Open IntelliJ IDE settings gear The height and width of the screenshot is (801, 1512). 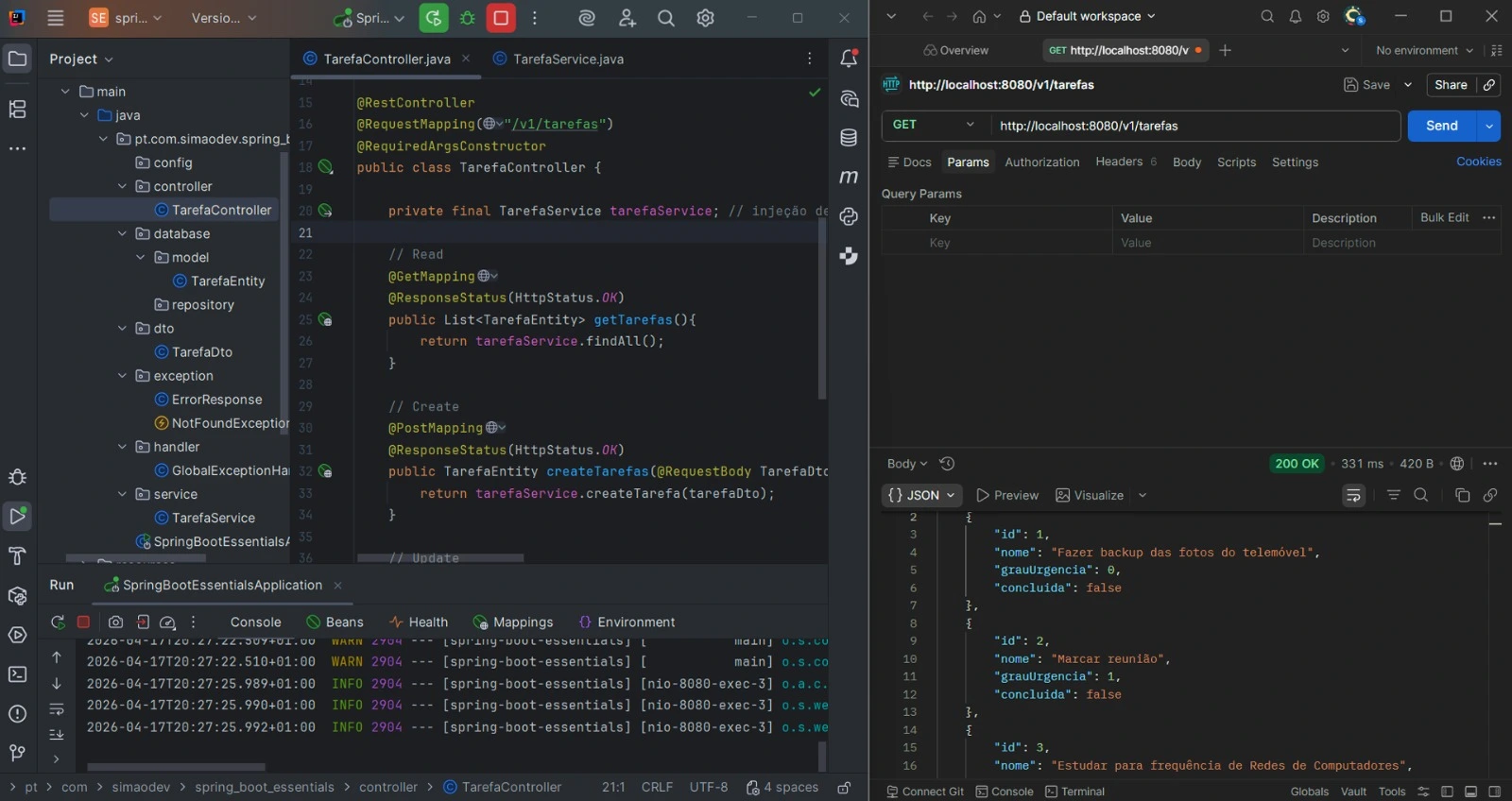[705, 18]
